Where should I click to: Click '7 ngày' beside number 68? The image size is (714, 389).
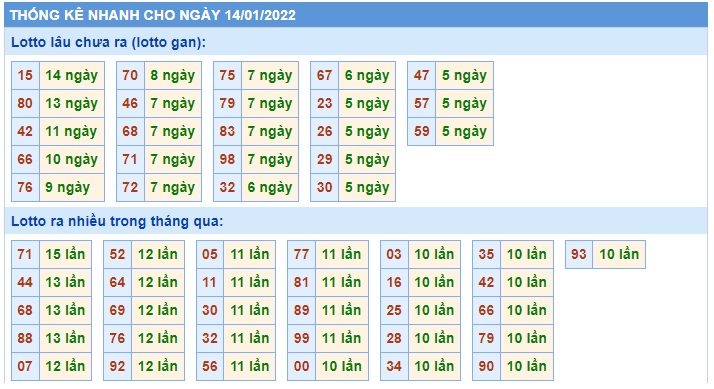[x=173, y=132]
